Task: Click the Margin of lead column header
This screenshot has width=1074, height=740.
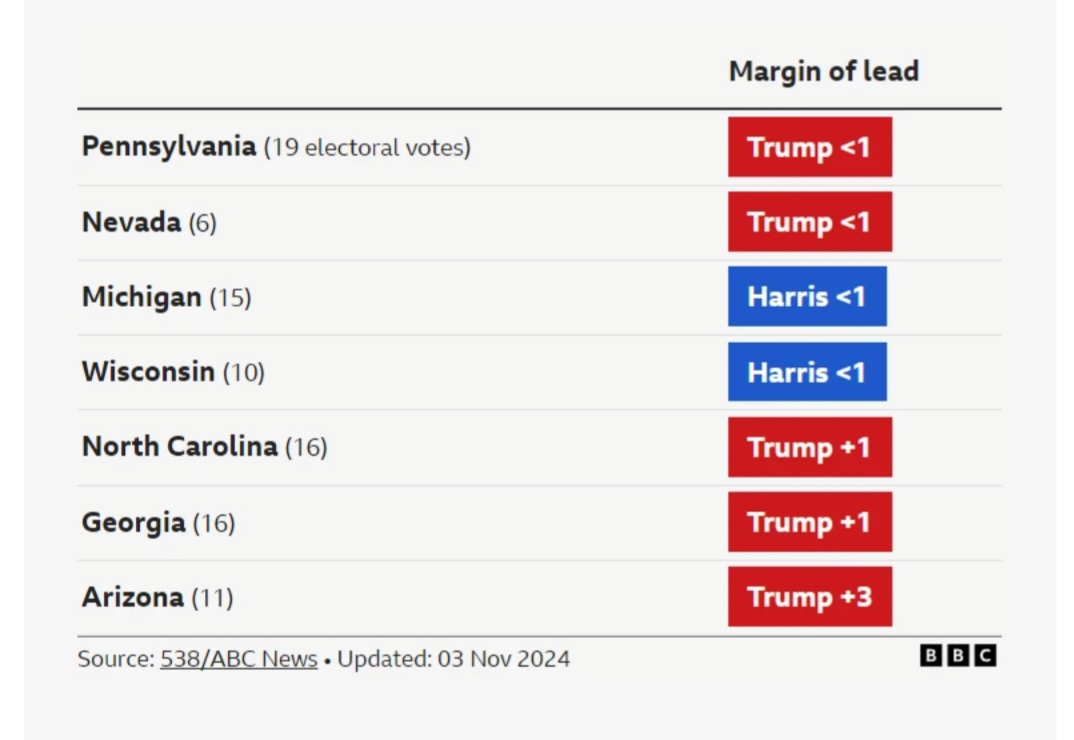Action: click(823, 71)
